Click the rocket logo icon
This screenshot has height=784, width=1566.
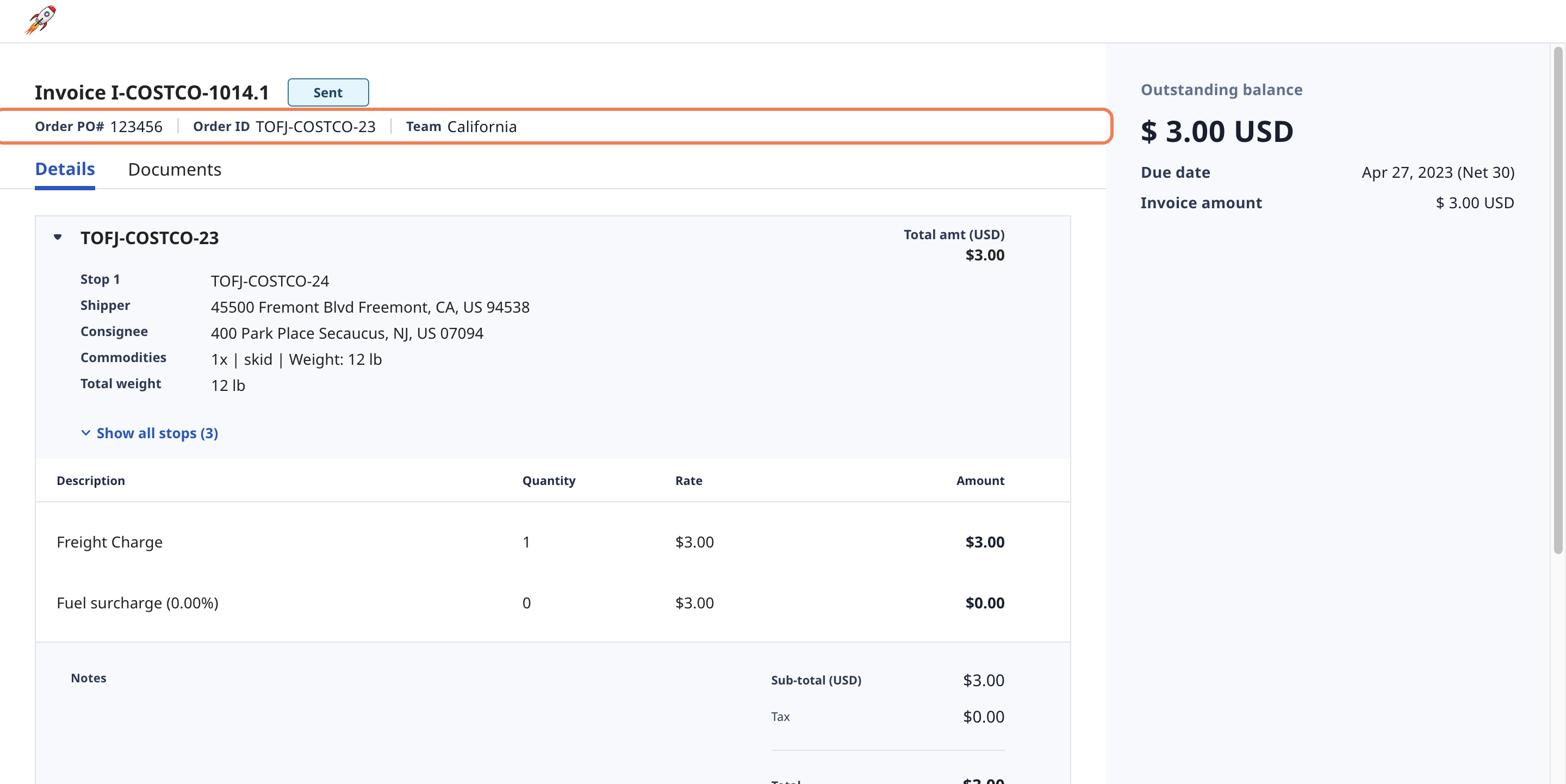pyautogui.click(x=40, y=20)
